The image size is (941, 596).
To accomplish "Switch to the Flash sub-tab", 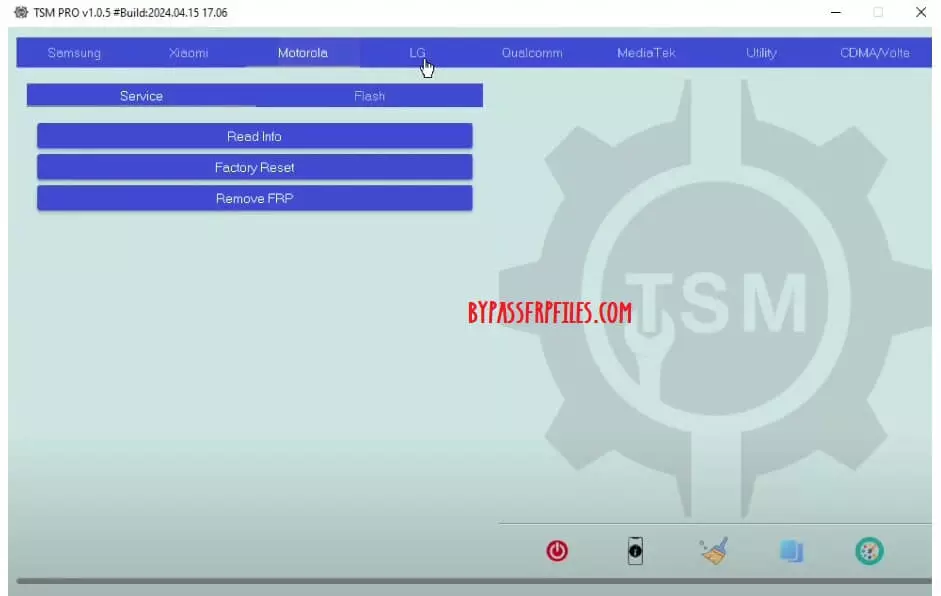I will pyautogui.click(x=369, y=96).
